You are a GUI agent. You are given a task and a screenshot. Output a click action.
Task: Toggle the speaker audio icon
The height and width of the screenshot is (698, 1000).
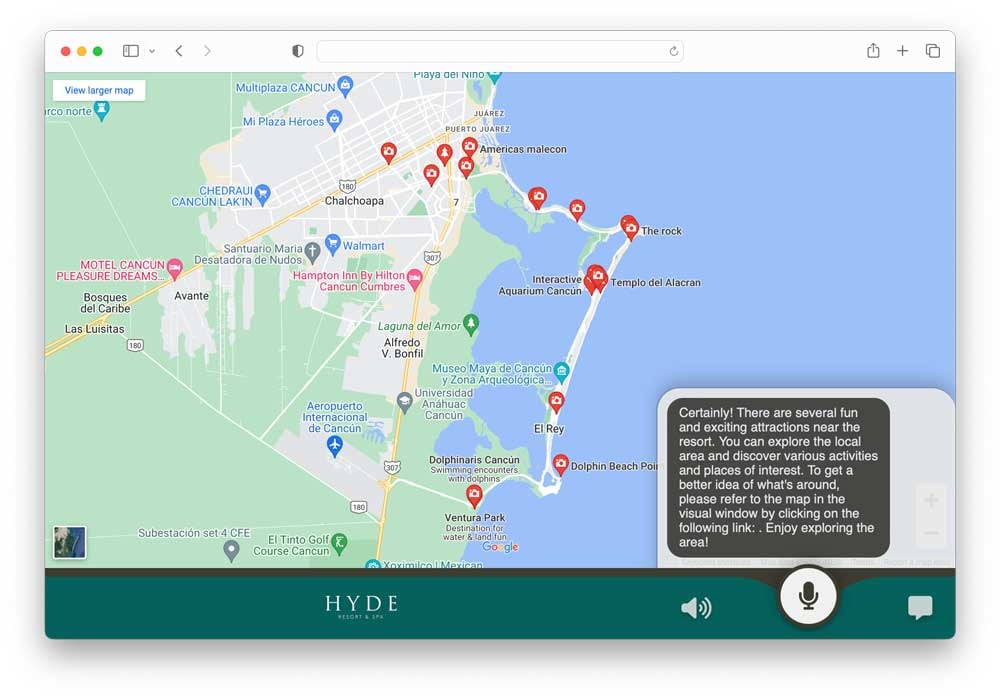point(695,607)
